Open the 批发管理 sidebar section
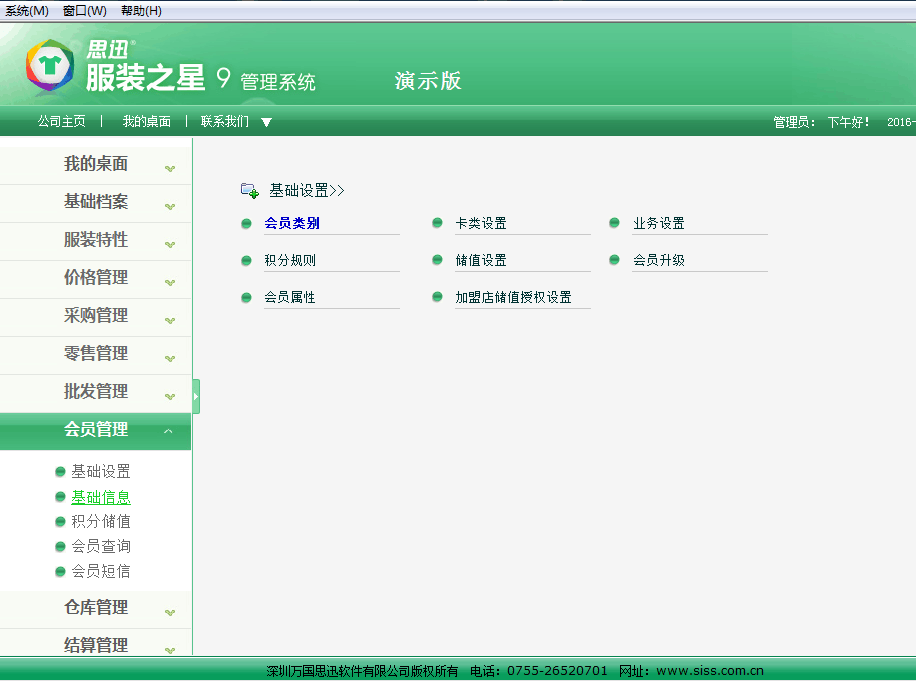This screenshot has width=916, height=681. [x=96, y=392]
